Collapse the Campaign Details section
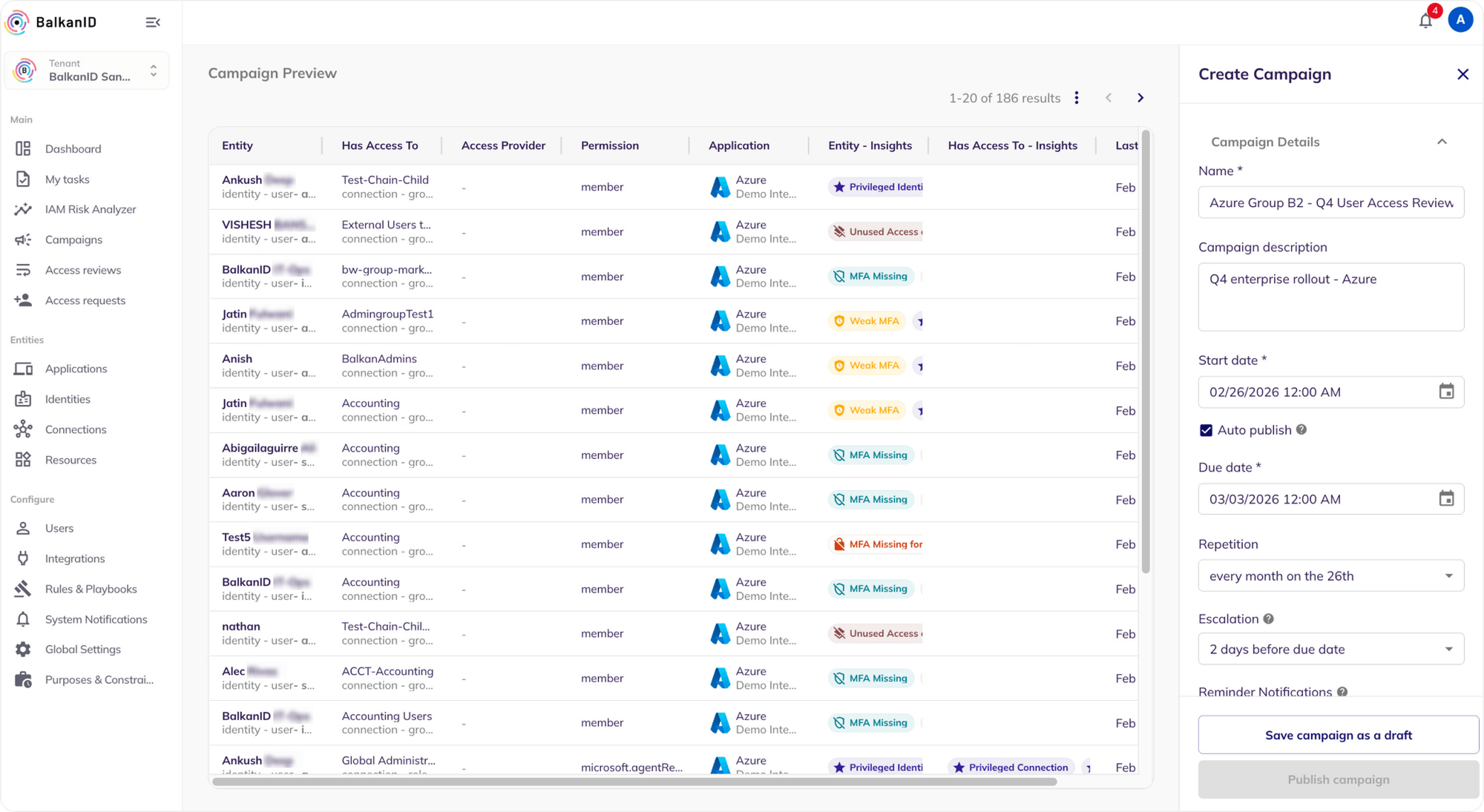The image size is (1484, 812). coord(1442,142)
